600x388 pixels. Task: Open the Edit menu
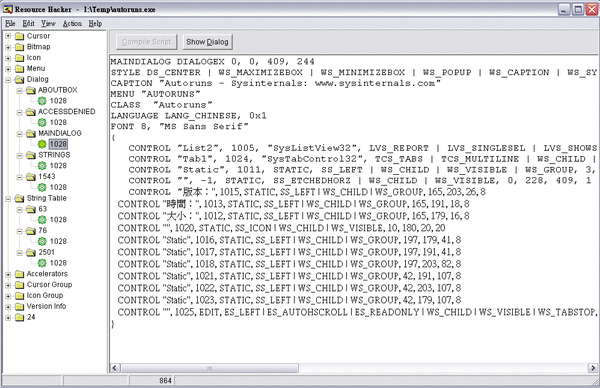click(x=28, y=24)
